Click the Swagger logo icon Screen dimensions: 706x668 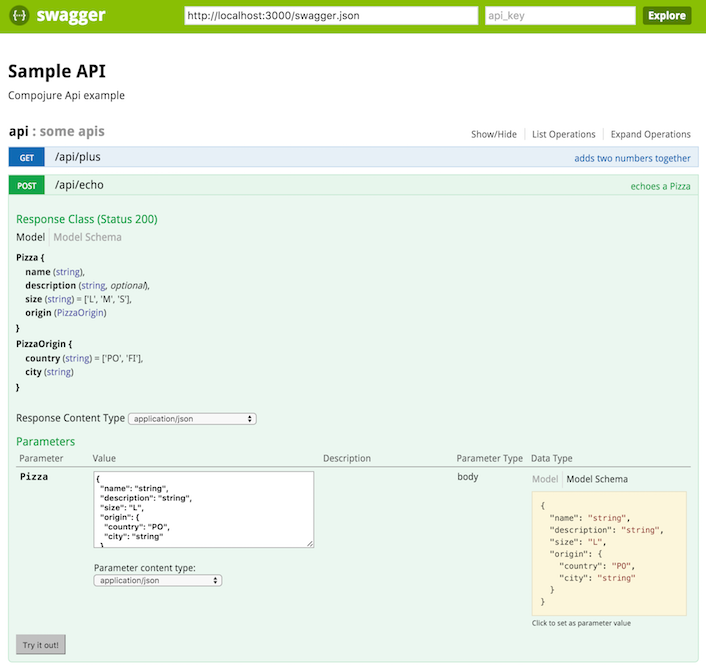click(20, 15)
